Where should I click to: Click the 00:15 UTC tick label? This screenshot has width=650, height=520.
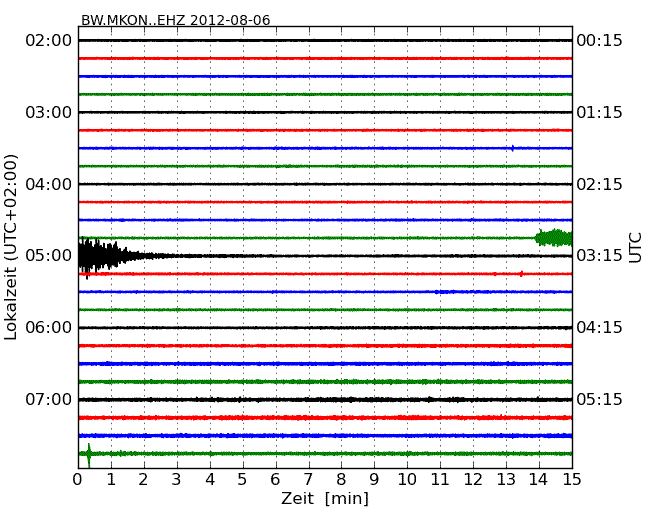point(599,41)
